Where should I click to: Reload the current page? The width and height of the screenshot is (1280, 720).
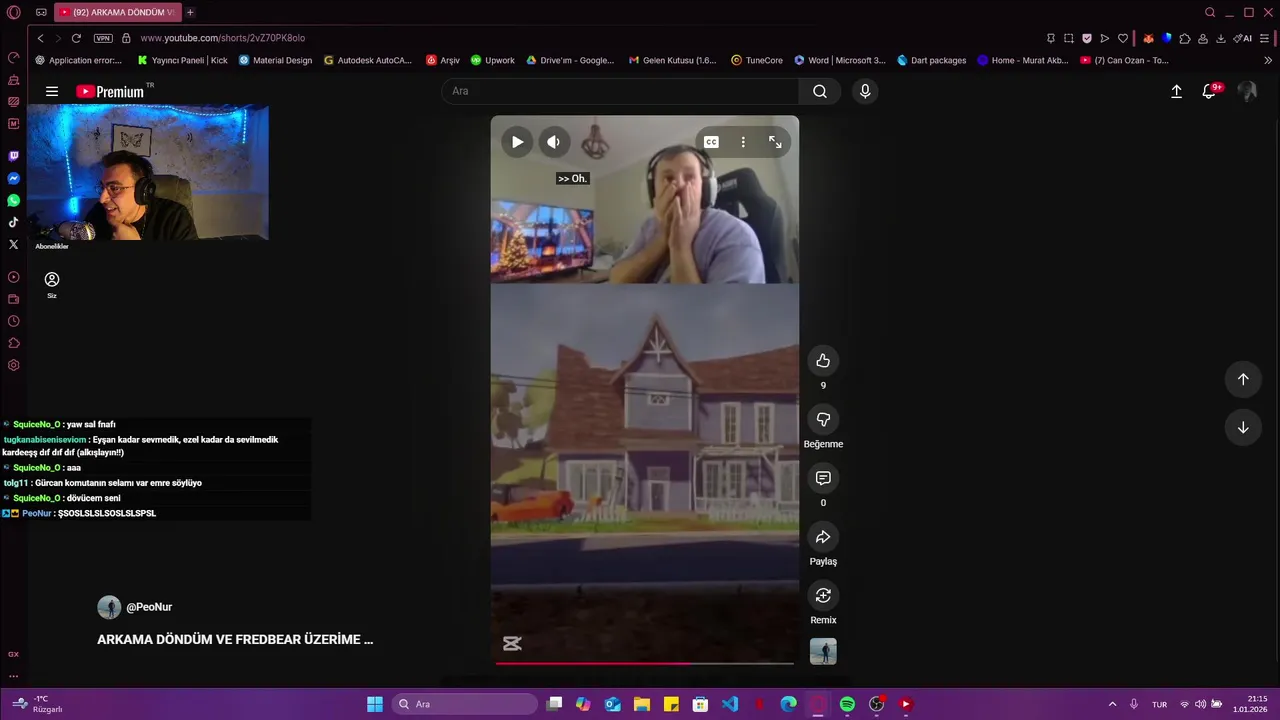tap(76, 38)
